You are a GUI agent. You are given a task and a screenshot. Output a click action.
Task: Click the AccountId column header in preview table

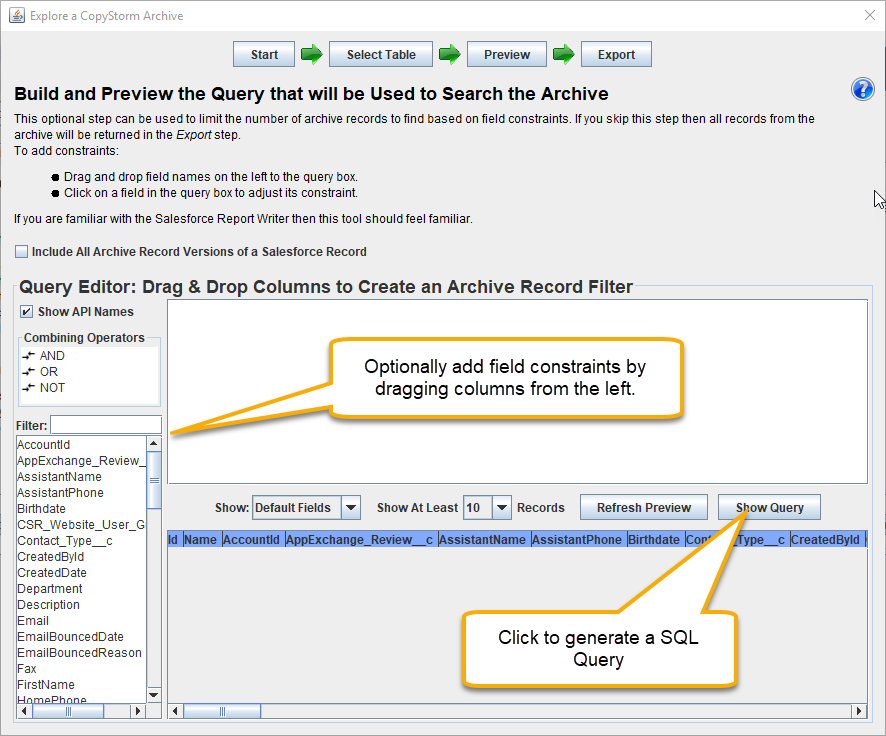252,539
